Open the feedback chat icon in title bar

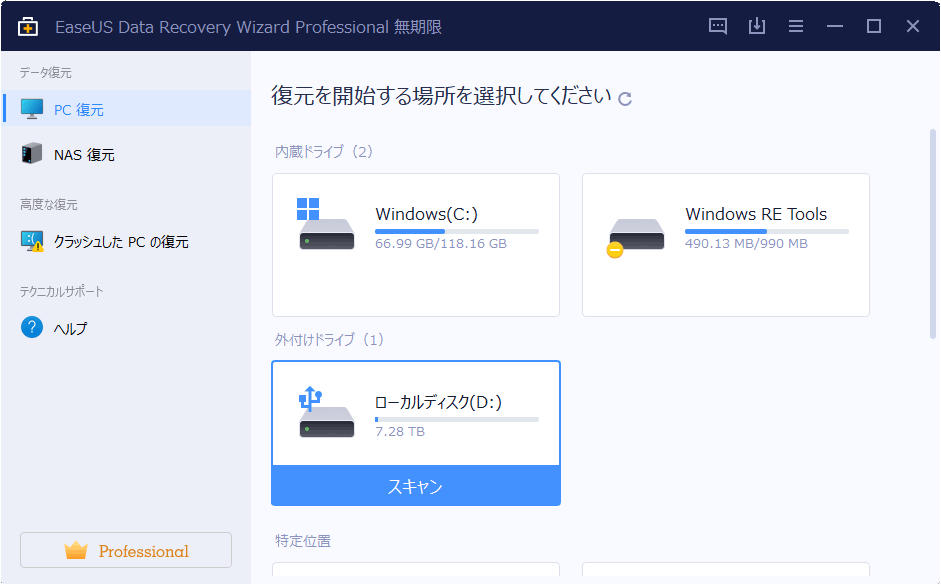coord(718,26)
